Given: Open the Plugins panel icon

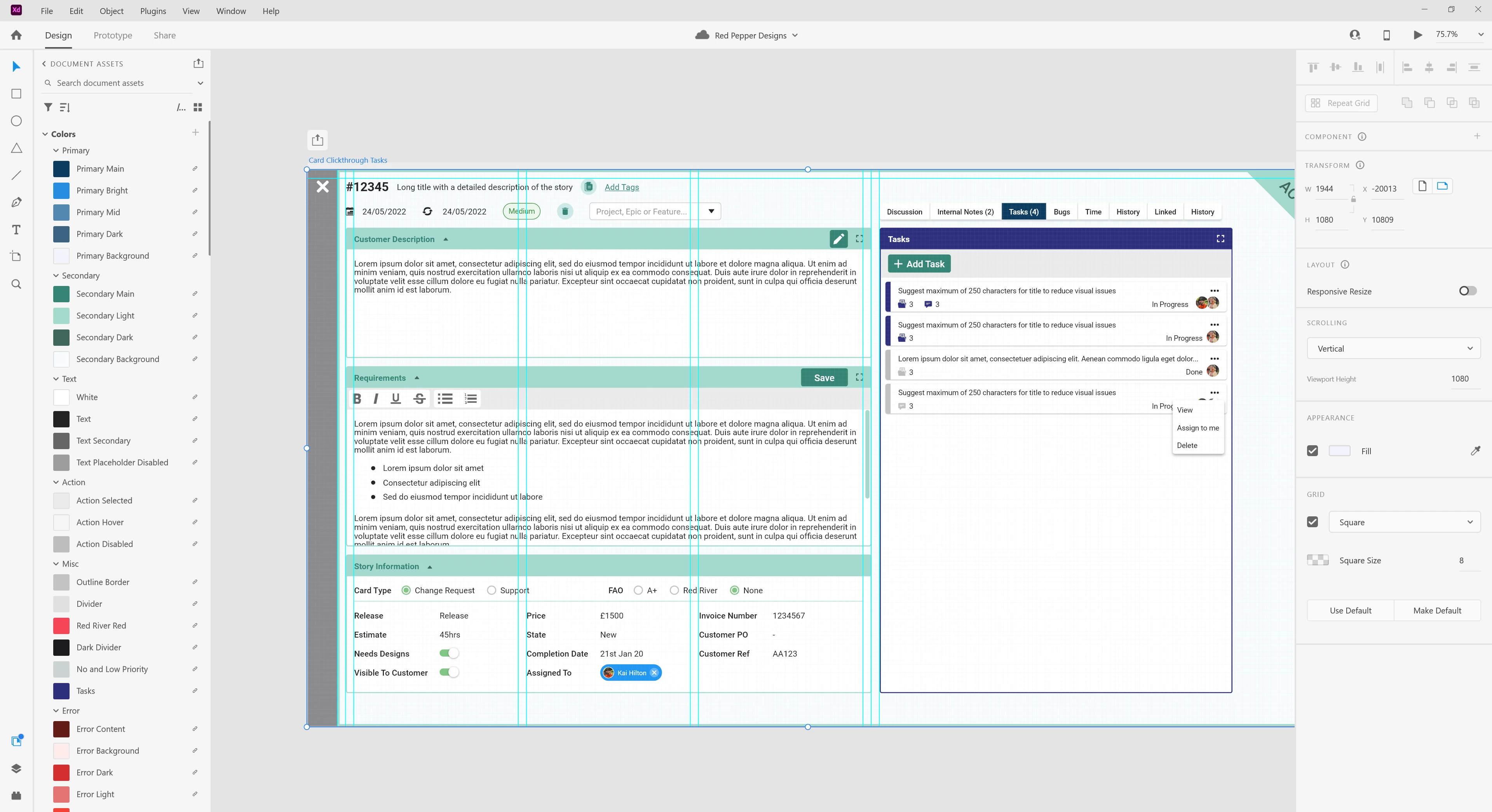Looking at the screenshot, I should coord(16,796).
